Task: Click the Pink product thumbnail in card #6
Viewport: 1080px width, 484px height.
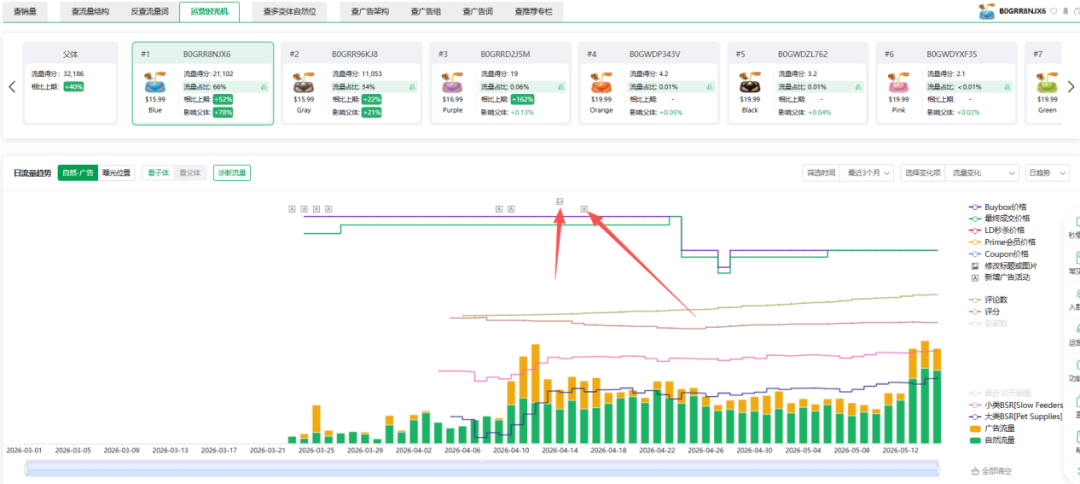Action: click(899, 84)
